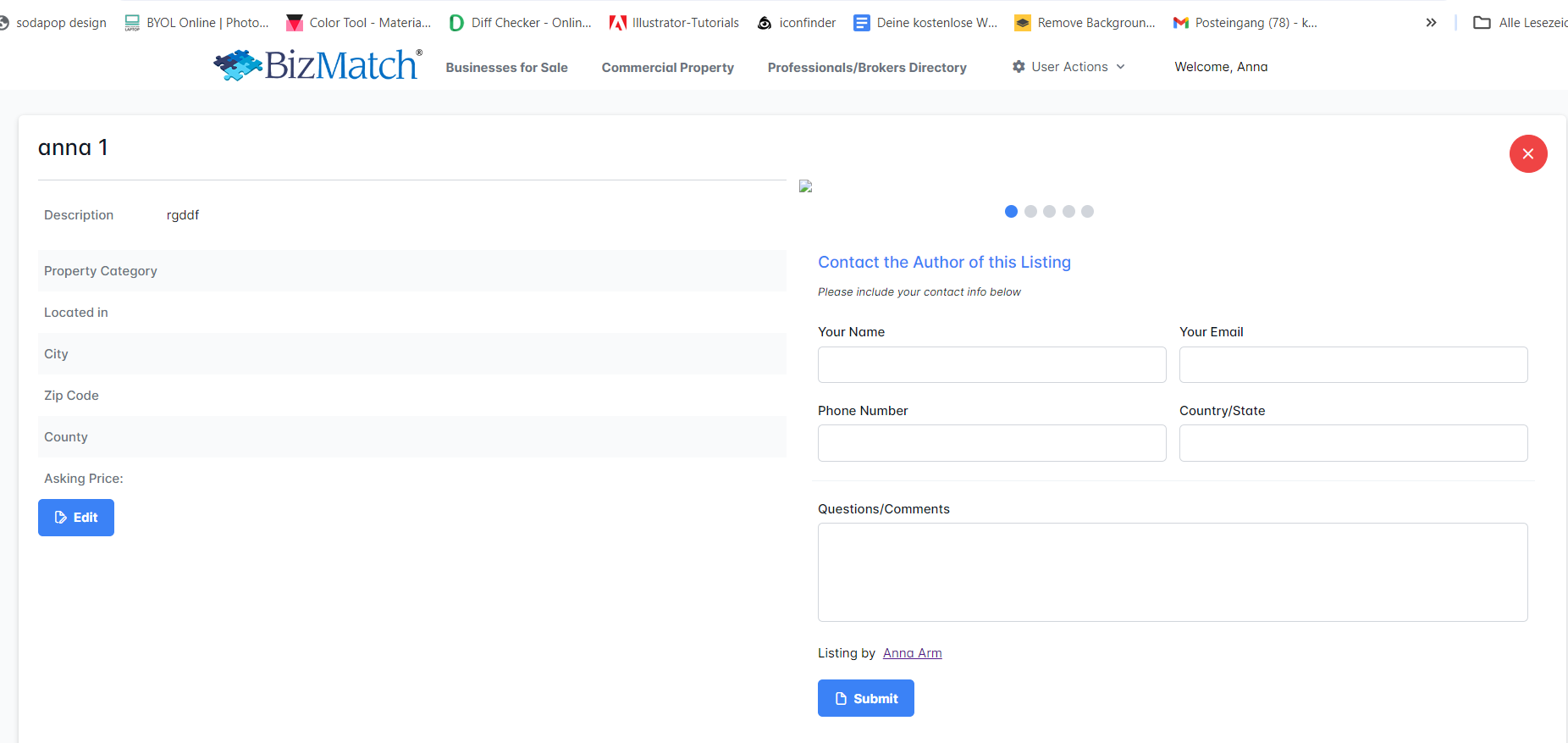Expand the User Actions dropdown
1568x743 pixels.
[x=1068, y=67]
